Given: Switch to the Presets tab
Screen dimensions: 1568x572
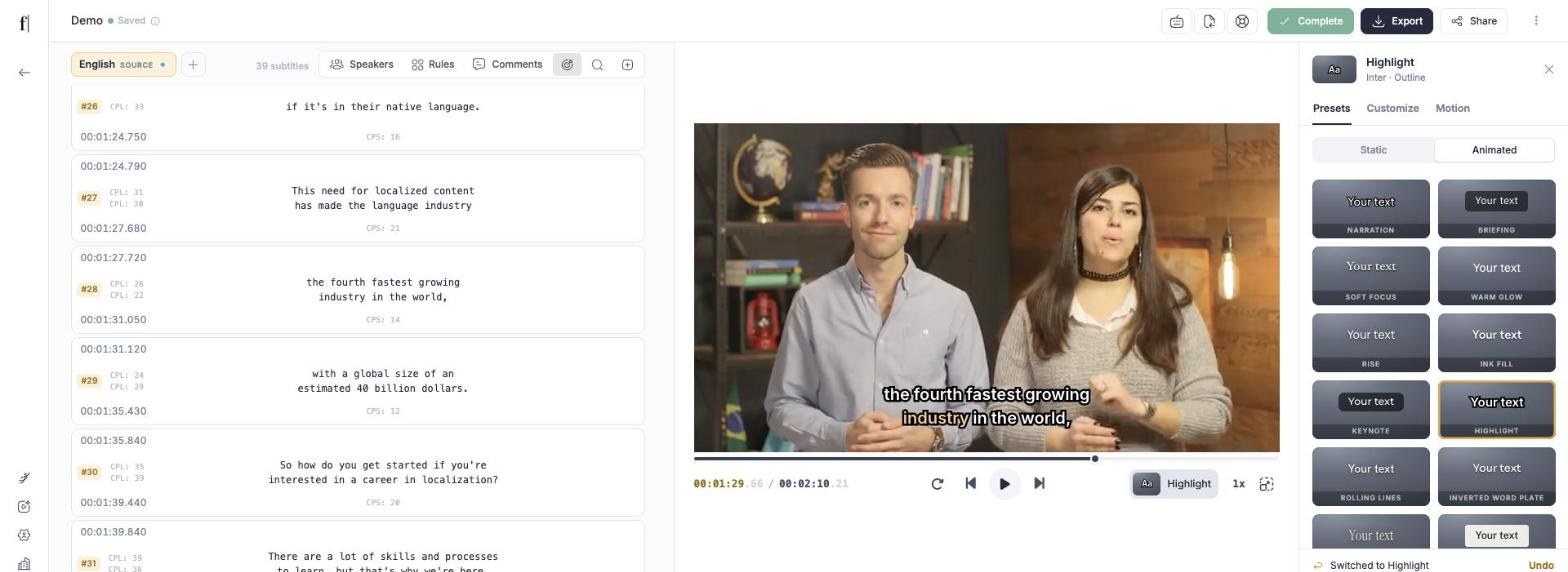Looking at the screenshot, I should tap(1331, 108).
